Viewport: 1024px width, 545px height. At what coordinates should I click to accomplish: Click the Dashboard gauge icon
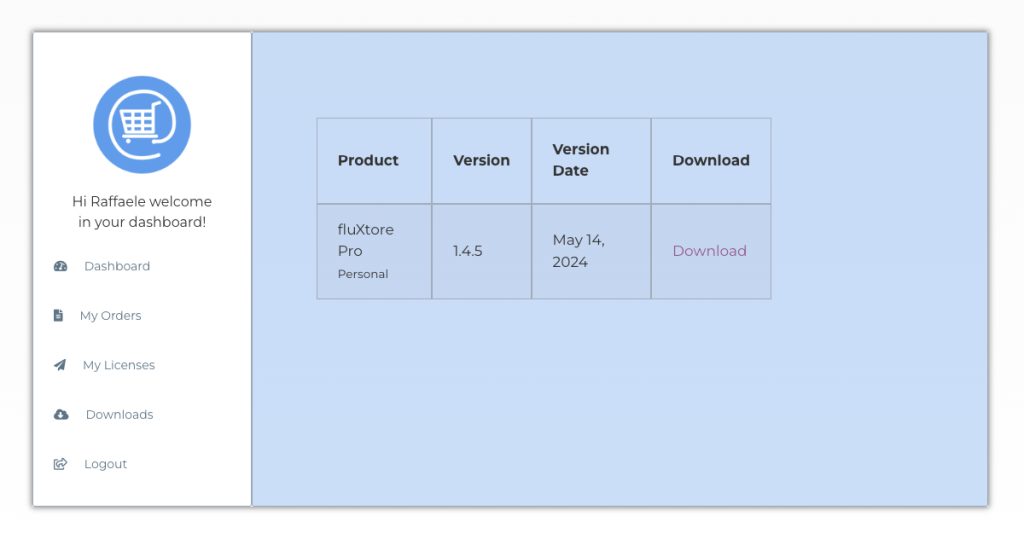coord(60,266)
